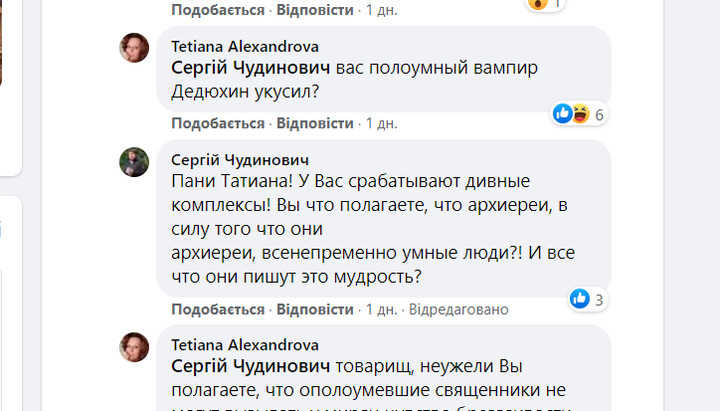Image resolution: width=720 pixels, height=411 pixels.
Task: Like Сергій Чудинович's comment about архиереи
Action: coord(218,310)
